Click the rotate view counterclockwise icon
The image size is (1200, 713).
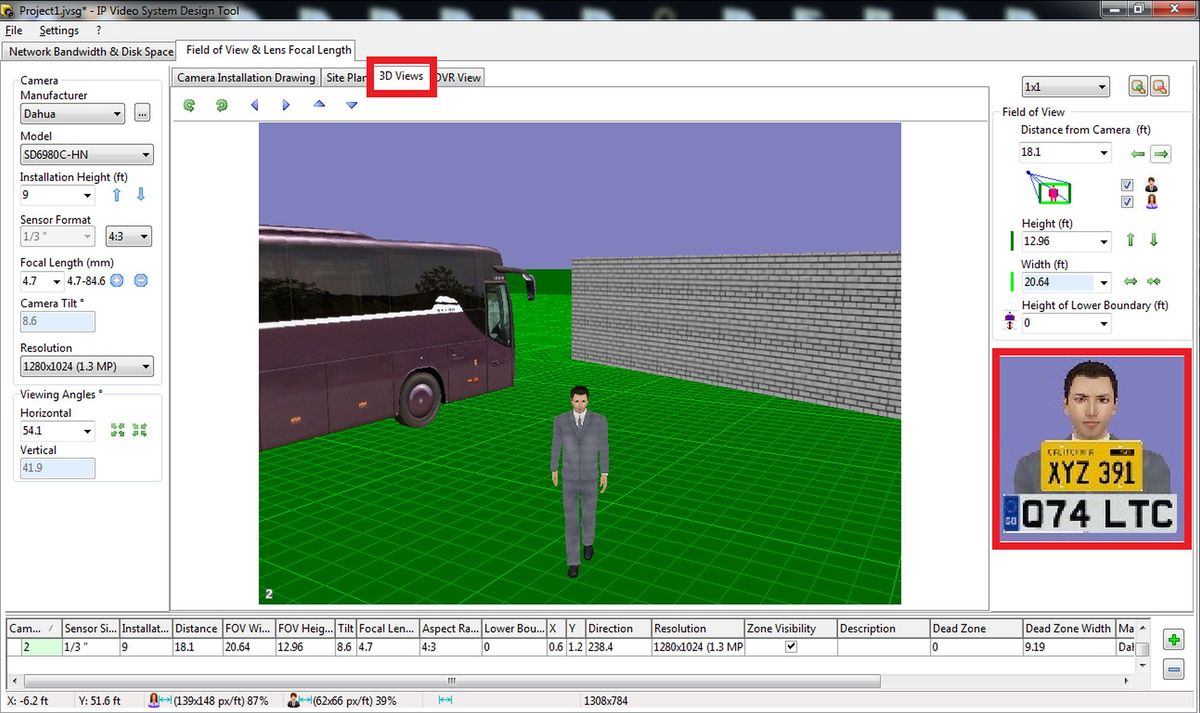[189, 105]
